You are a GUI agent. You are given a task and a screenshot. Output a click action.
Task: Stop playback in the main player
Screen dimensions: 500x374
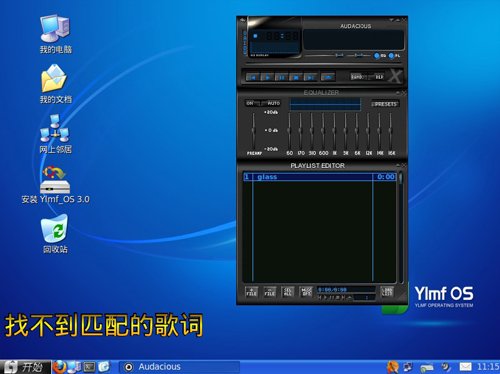(x=296, y=77)
